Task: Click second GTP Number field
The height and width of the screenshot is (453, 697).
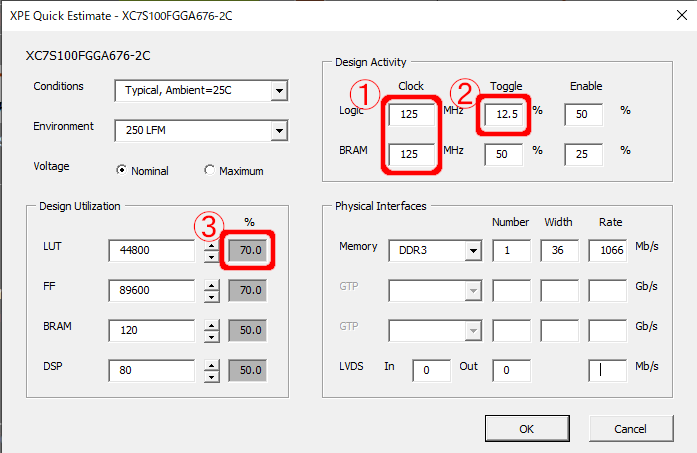Action: click(x=512, y=331)
